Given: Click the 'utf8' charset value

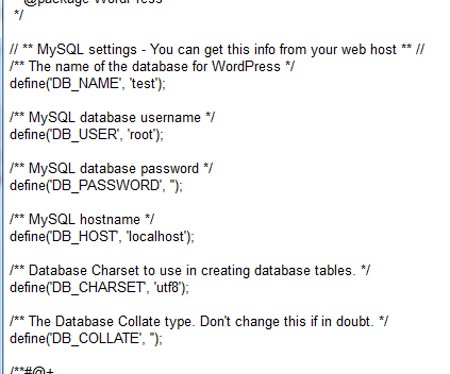Looking at the screenshot, I should (x=168, y=287).
